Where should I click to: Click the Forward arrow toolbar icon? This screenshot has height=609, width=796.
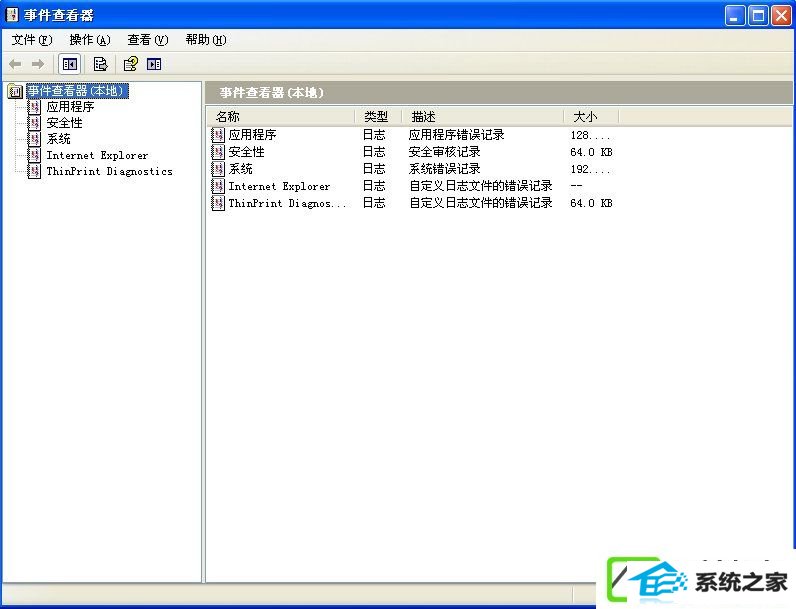coord(38,64)
